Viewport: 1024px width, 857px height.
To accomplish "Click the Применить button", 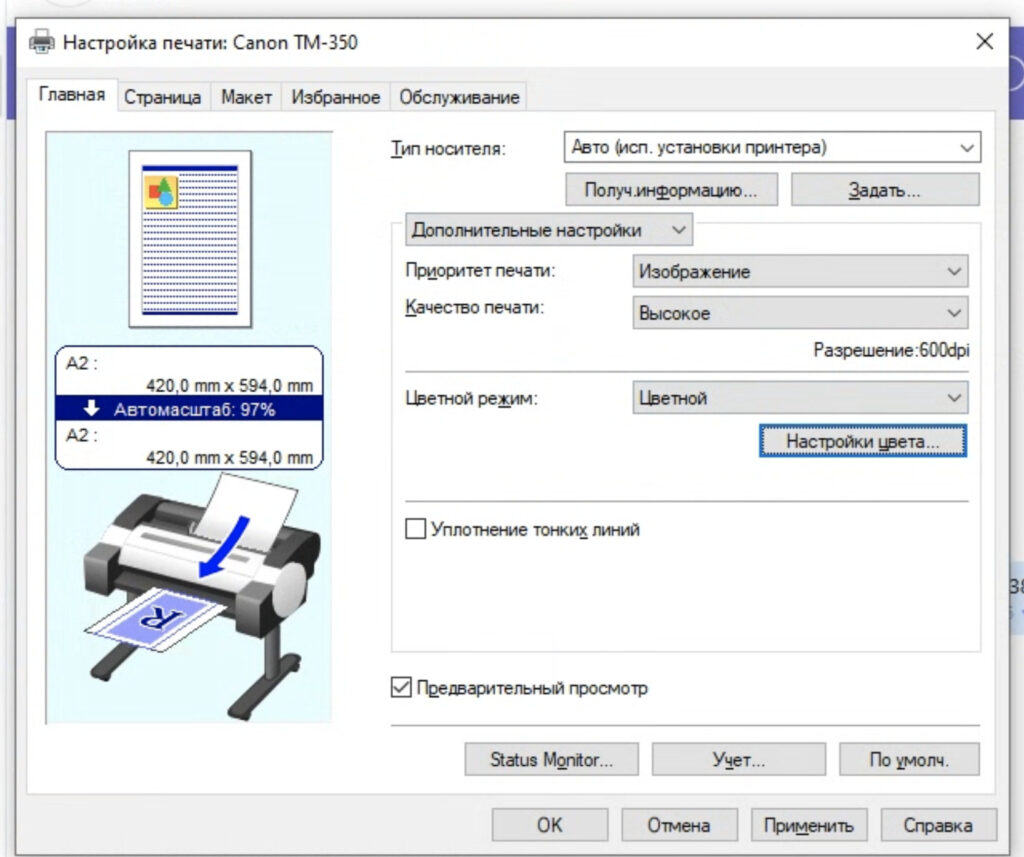I will coord(809,825).
